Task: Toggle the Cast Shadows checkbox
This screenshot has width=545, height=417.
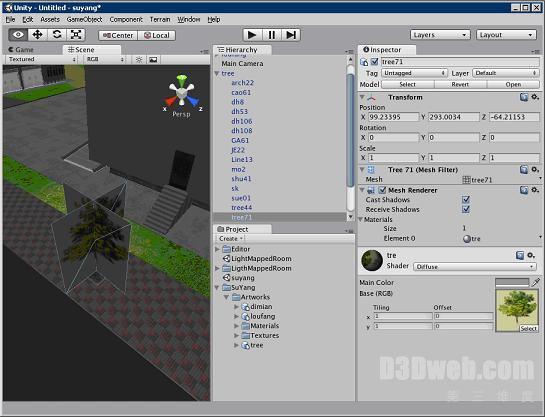Action: (x=466, y=199)
